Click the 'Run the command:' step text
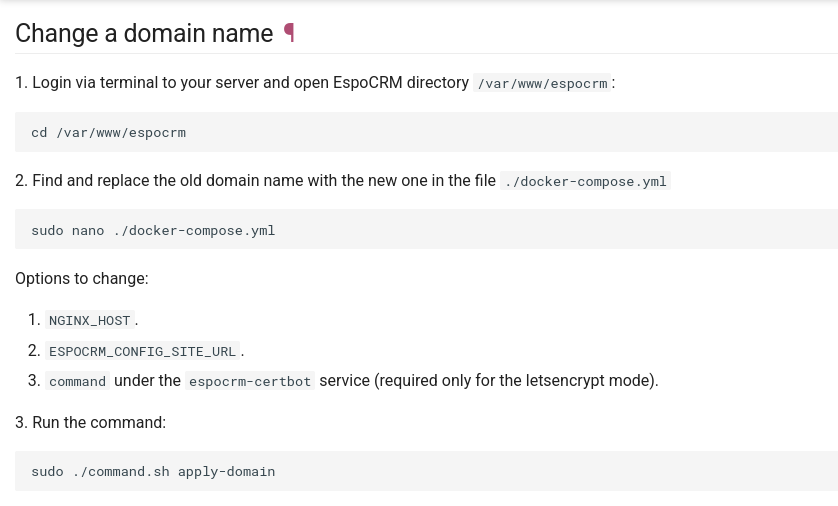The image size is (838, 506). [x=99, y=423]
